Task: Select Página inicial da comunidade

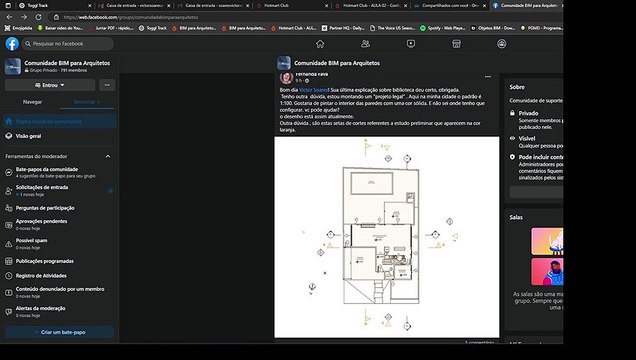Action: pos(59,122)
